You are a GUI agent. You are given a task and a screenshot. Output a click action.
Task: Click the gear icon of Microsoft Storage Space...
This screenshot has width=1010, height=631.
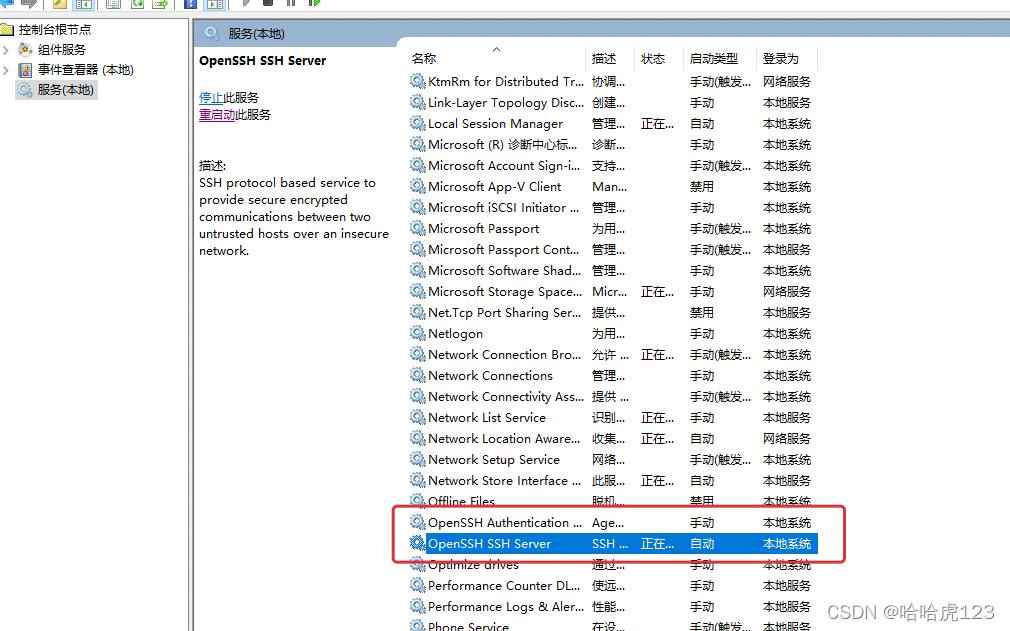[x=417, y=291]
